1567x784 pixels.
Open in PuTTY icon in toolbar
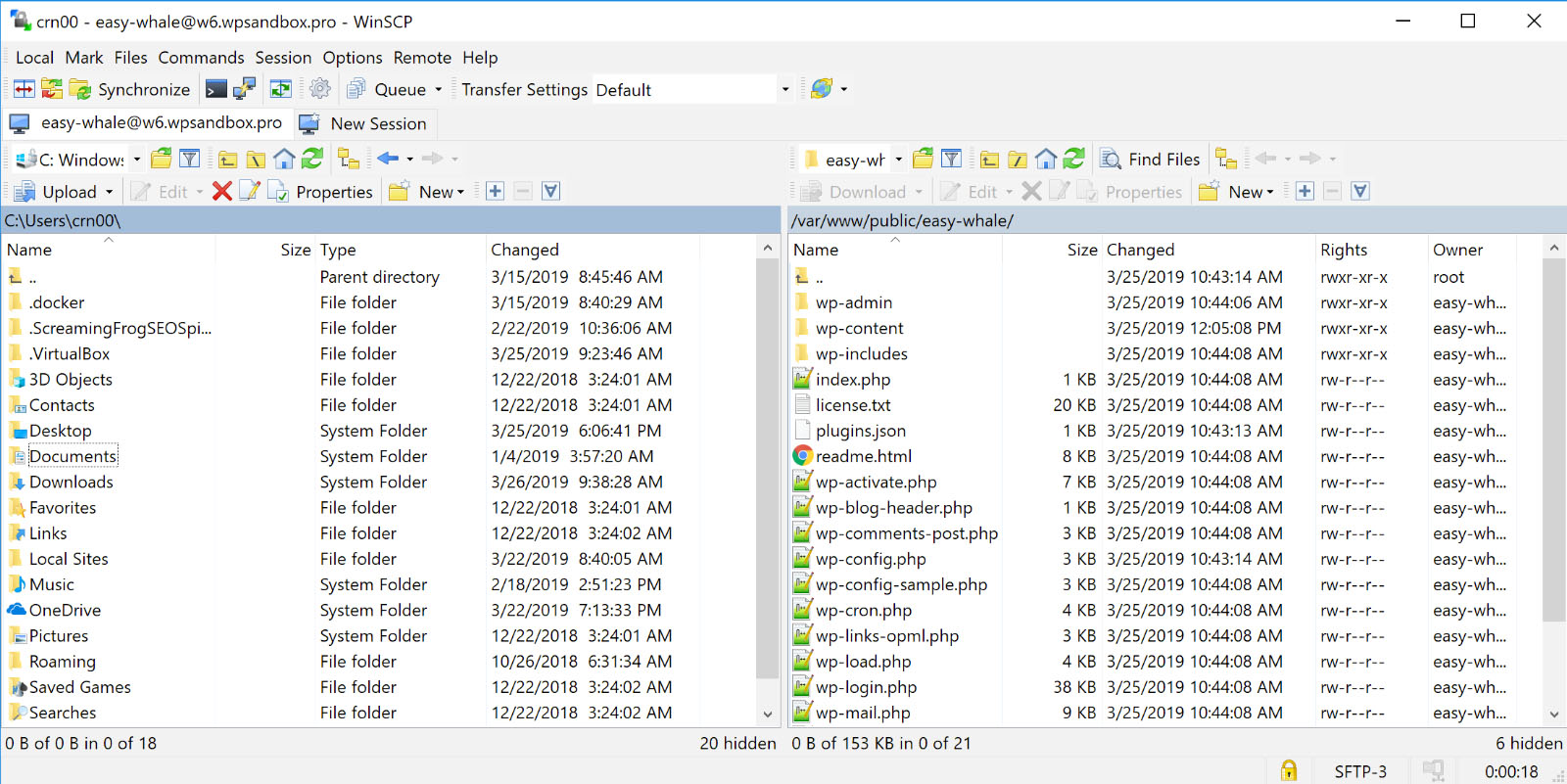coord(244,89)
